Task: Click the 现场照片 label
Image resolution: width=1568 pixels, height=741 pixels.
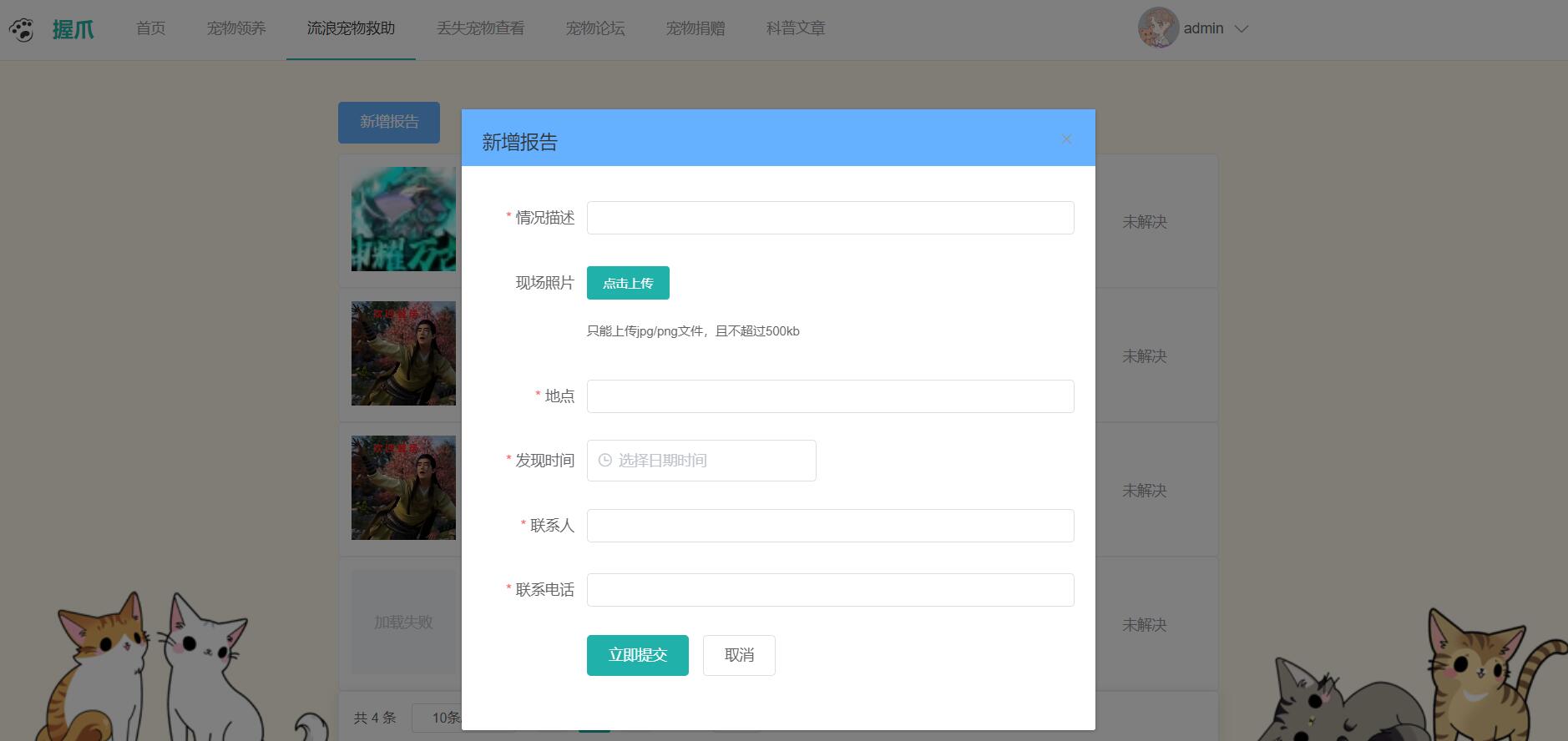Action: 544,283
